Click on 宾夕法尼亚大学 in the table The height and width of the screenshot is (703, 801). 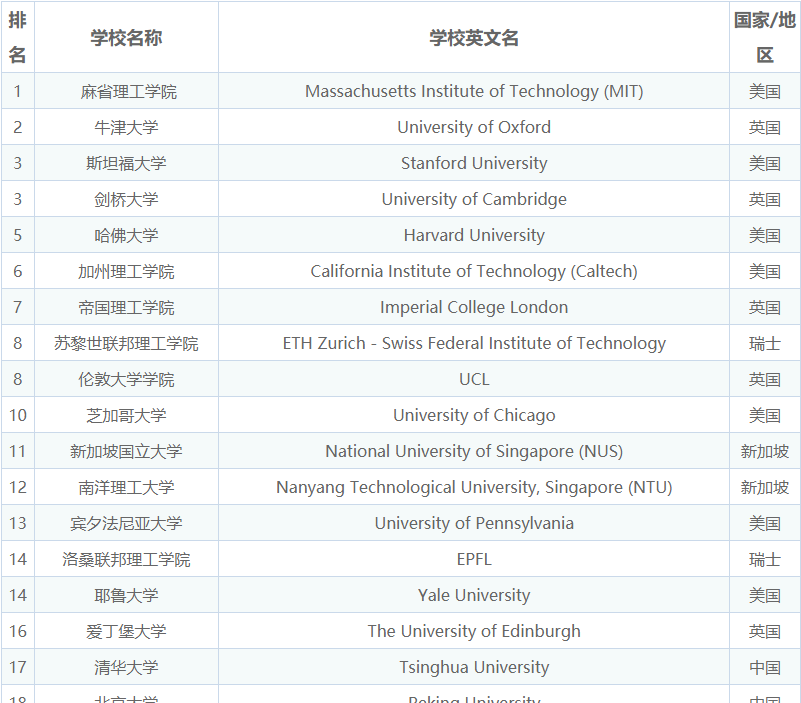tap(126, 523)
